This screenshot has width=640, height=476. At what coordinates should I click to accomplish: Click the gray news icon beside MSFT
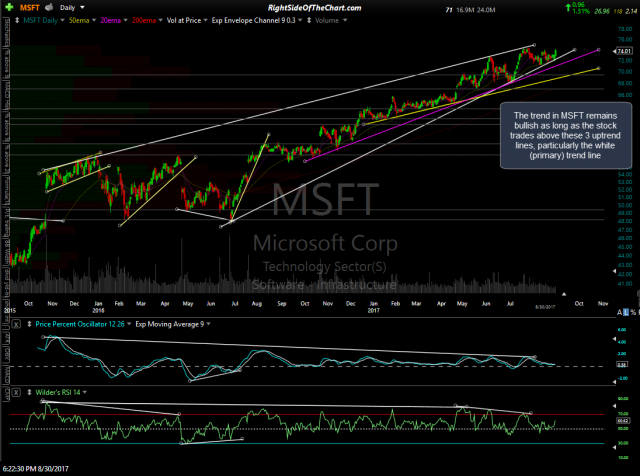tap(49, 7)
